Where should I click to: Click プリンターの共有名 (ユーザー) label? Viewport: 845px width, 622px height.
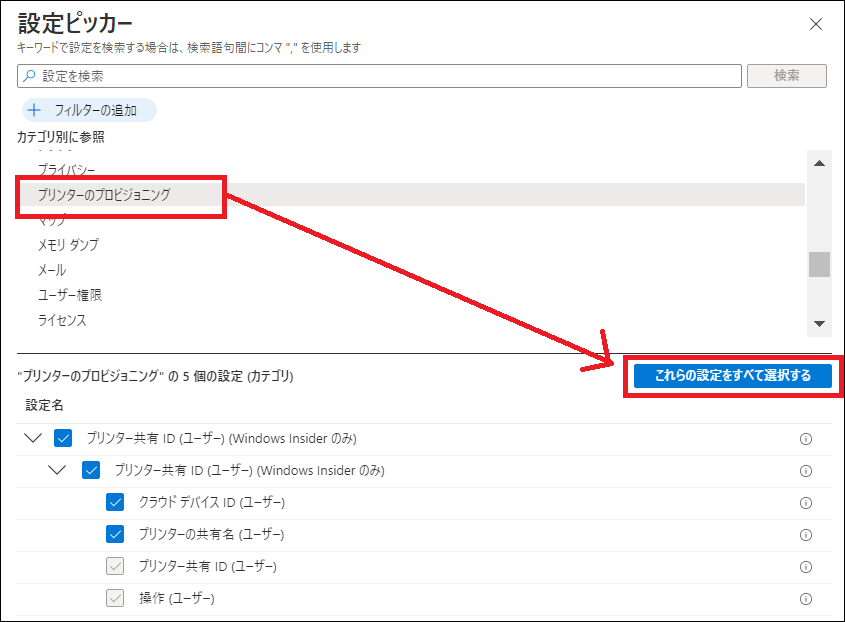tap(211, 534)
